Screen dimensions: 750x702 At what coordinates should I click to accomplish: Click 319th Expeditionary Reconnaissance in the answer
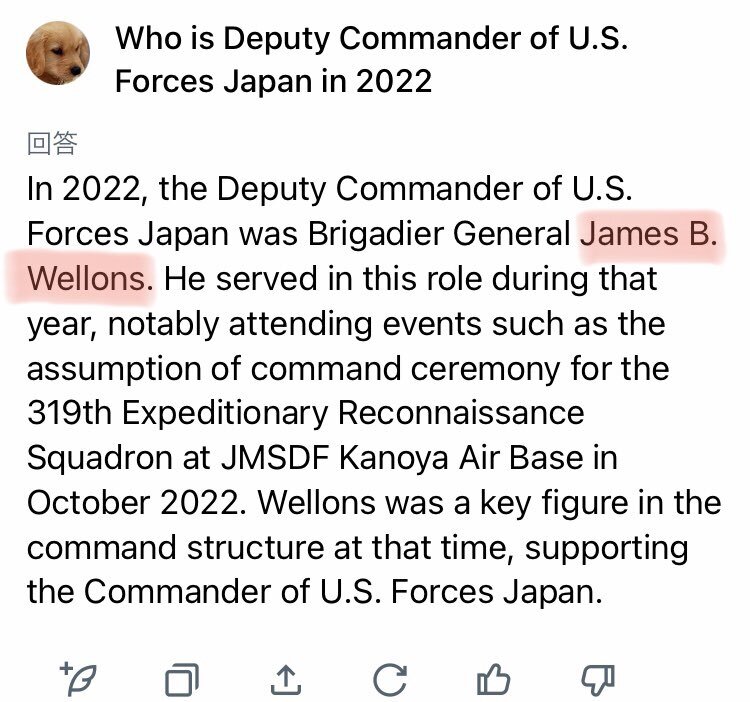pyautogui.click(x=306, y=413)
